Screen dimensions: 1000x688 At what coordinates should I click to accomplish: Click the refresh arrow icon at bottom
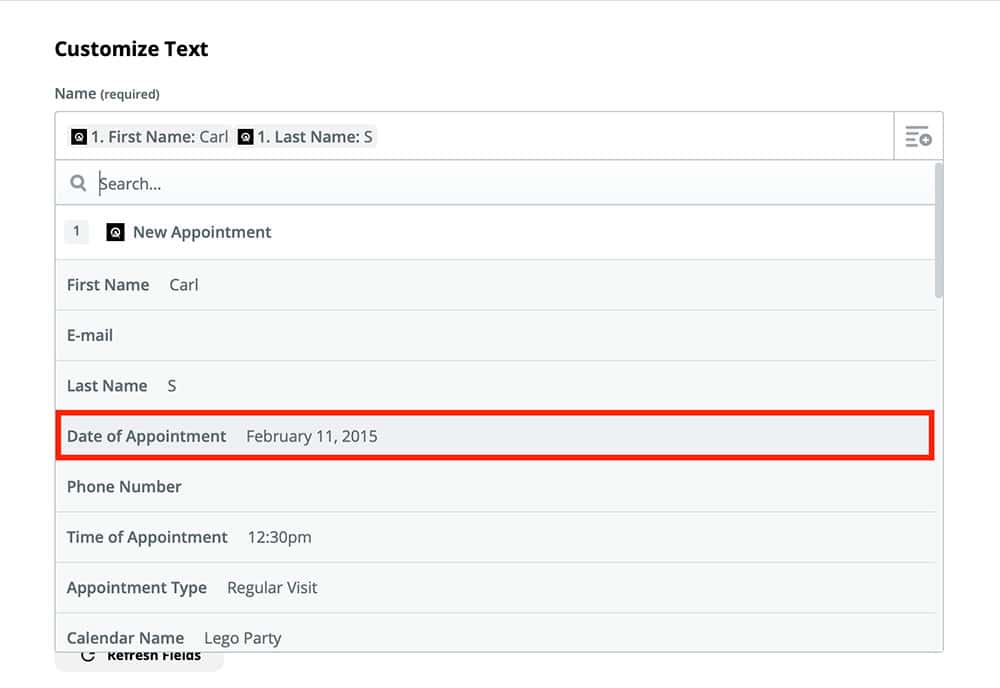click(x=87, y=657)
